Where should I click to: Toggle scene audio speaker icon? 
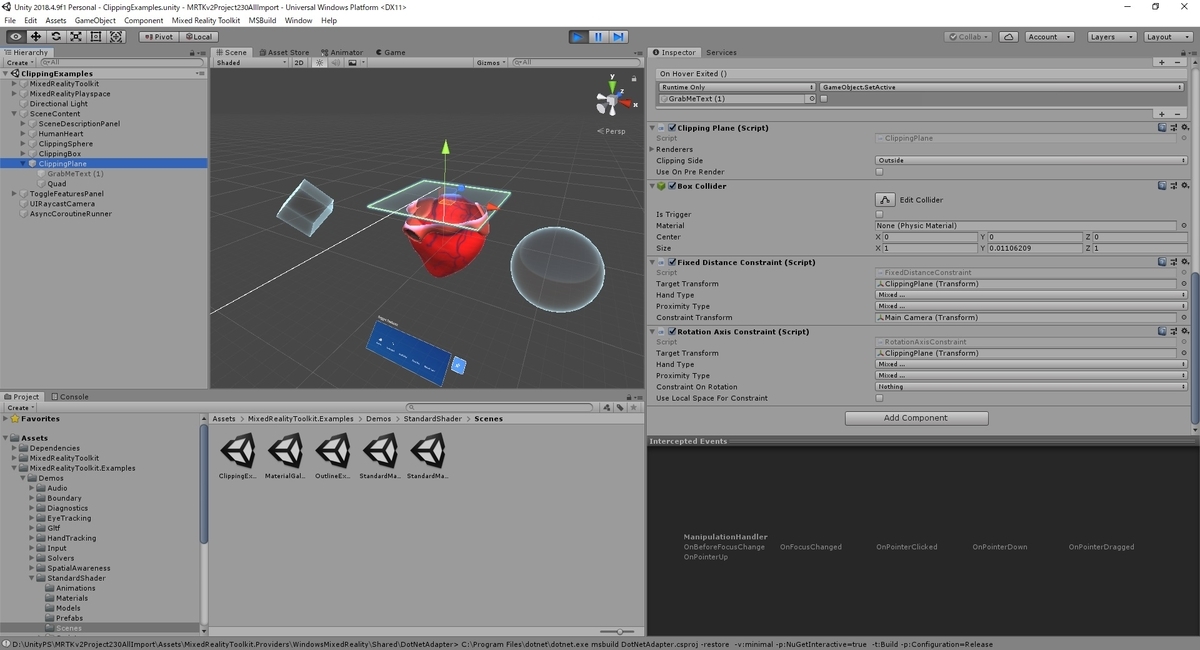[x=335, y=63]
